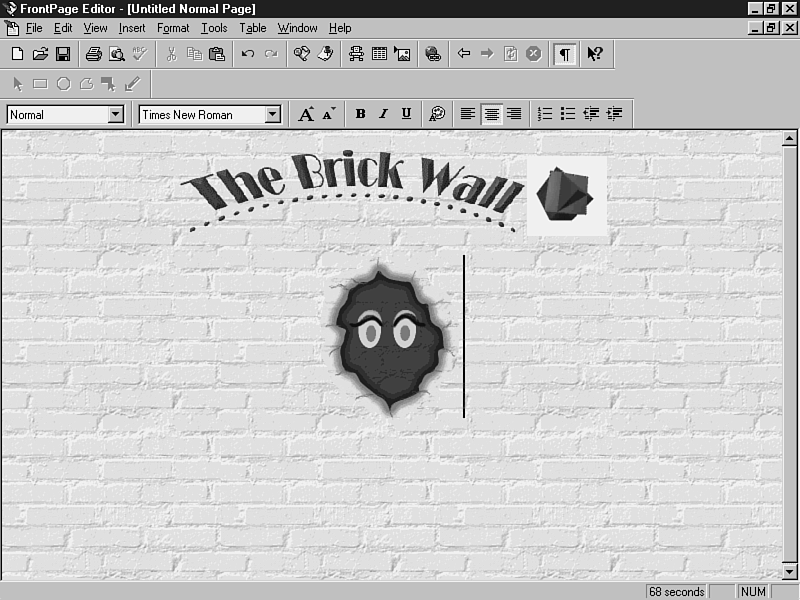The image size is (800, 600).
Task: Insert a WebBot component robot icon
Action: [356, 54]
